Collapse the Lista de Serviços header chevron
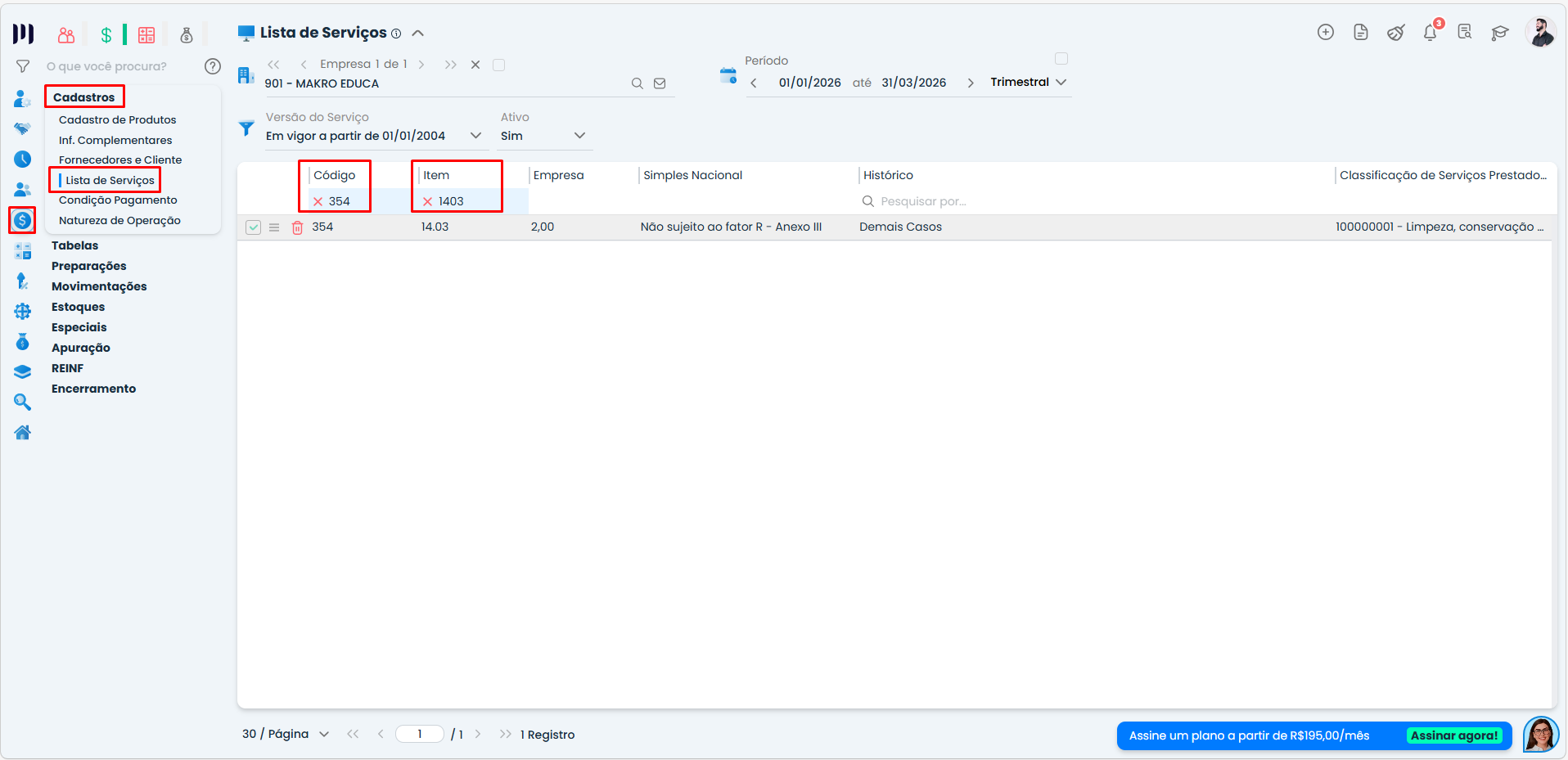This screenshot has width=1568, height=760. pos(417,34)
